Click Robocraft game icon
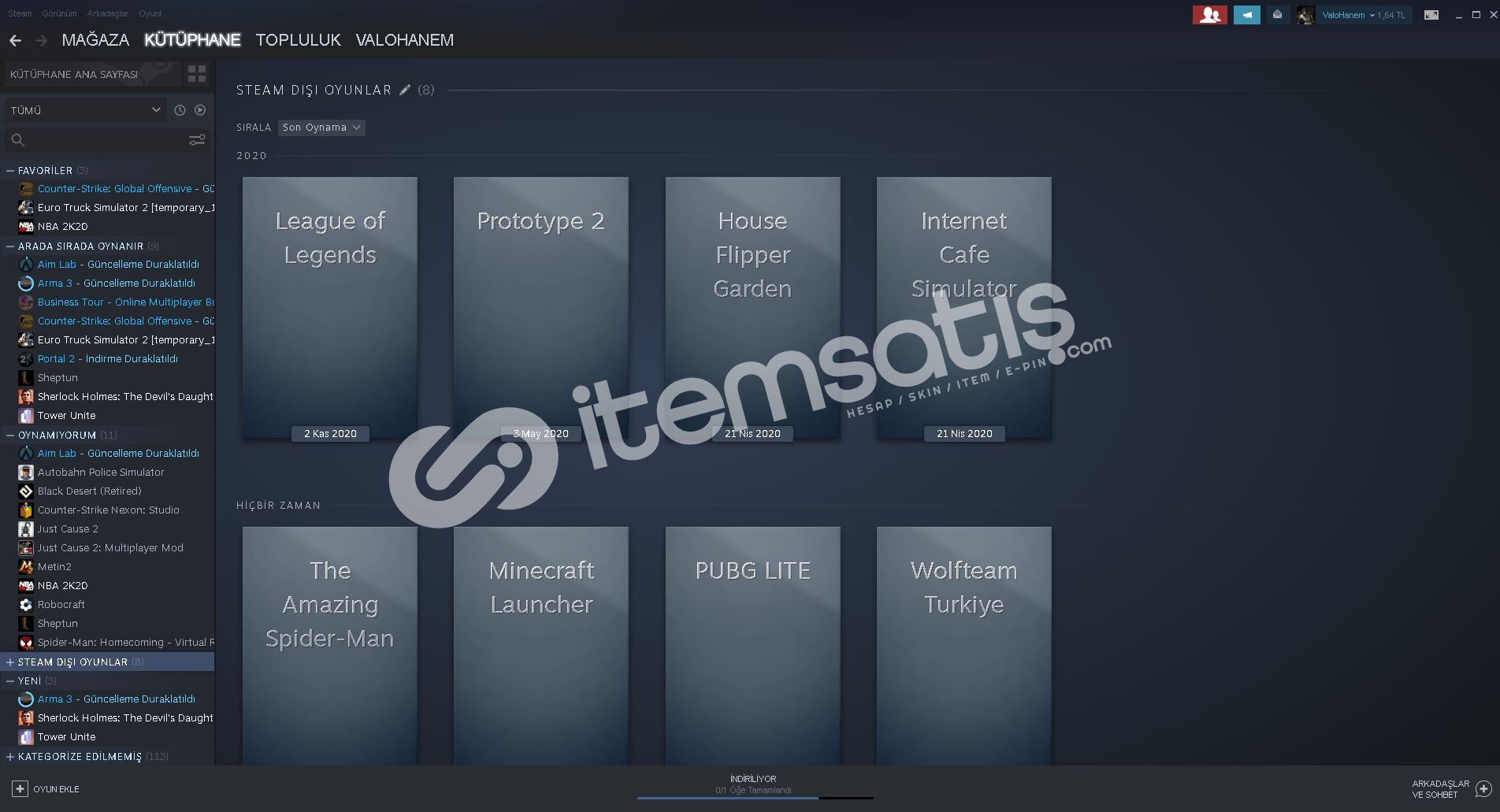This screenshot has height=812, width=1500. (x=26, y=605)
